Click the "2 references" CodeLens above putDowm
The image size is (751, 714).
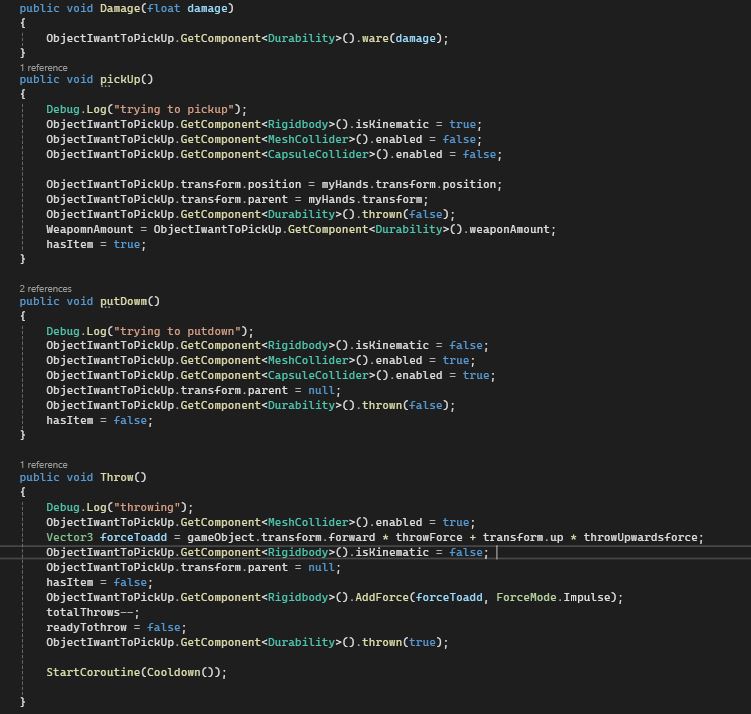[x=46, y=289]
